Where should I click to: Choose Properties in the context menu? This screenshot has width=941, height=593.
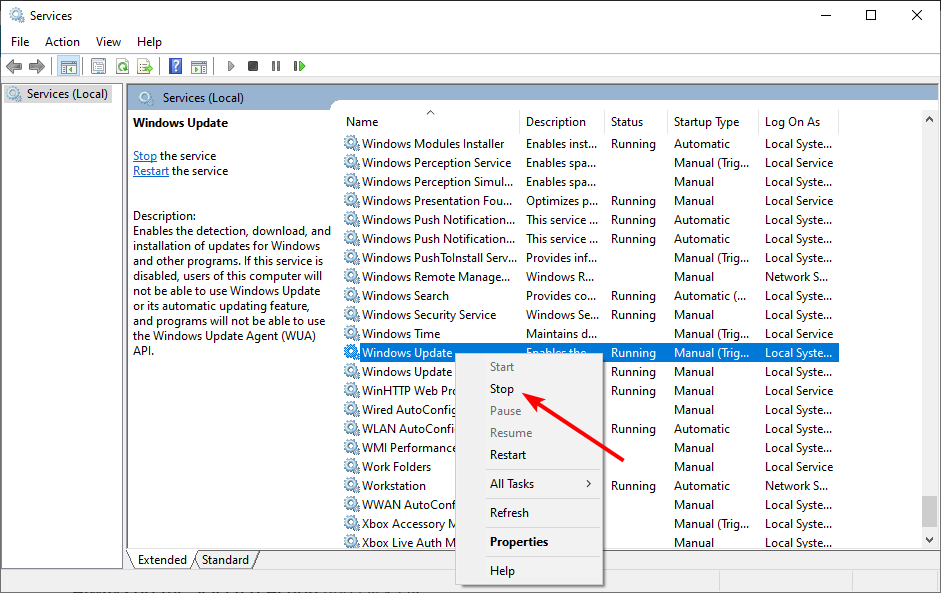(x=519, y=542)
